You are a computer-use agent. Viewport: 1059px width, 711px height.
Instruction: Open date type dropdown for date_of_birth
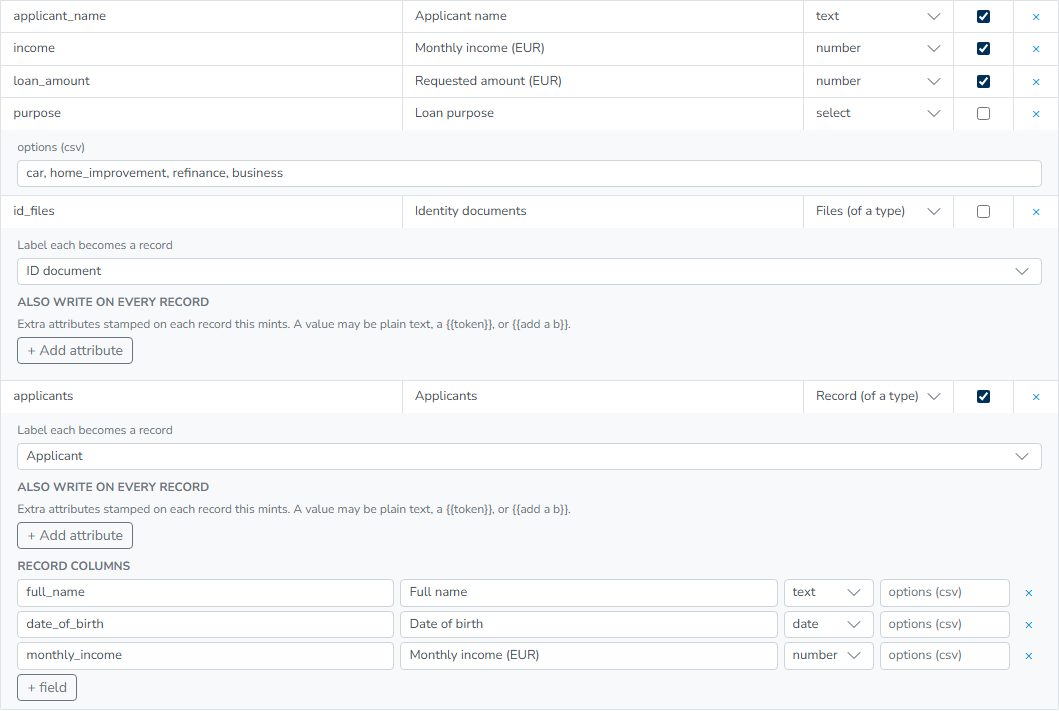[829, 625]
